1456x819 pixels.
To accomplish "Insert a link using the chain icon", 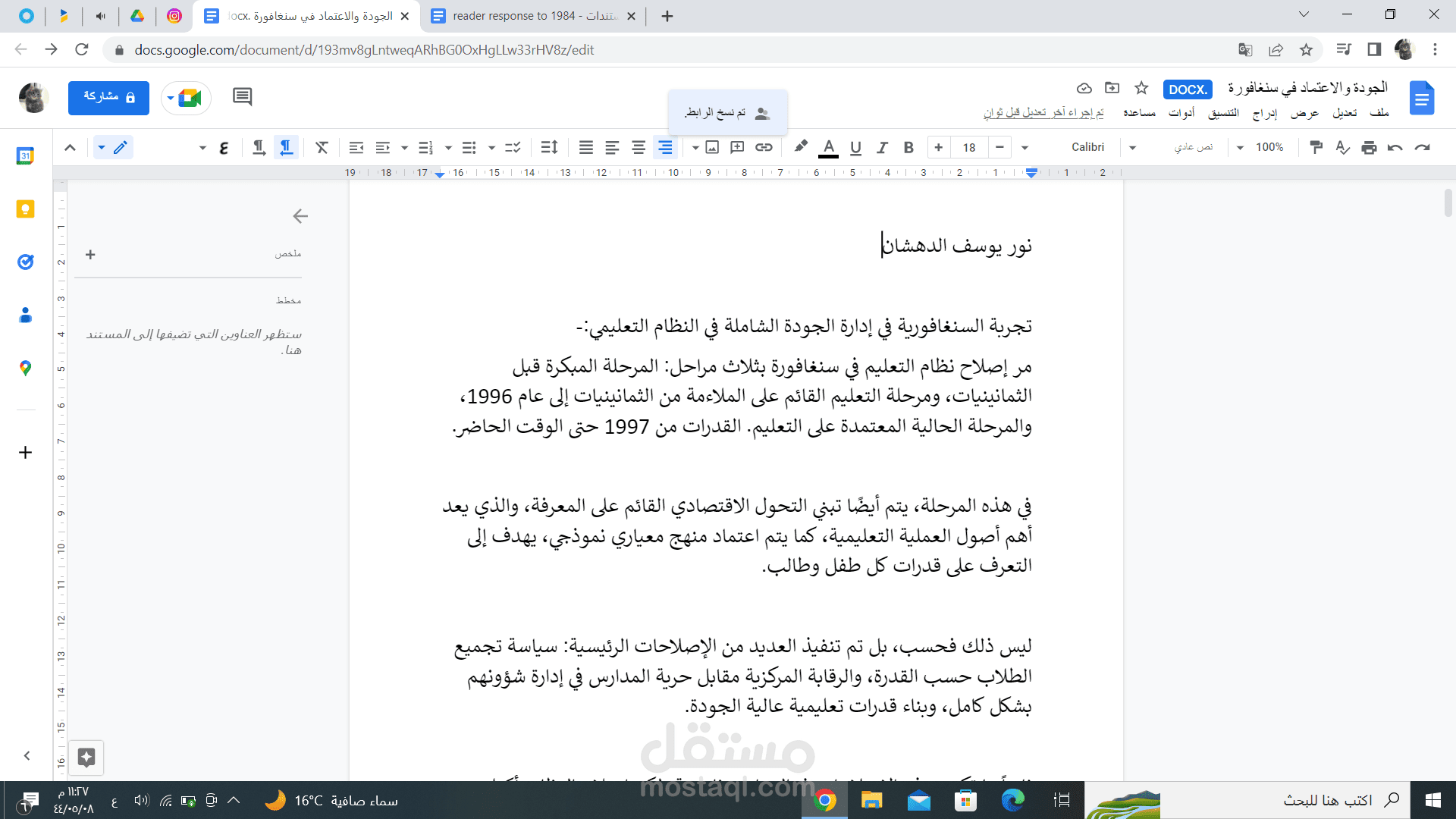I will (x=764, y=147).
